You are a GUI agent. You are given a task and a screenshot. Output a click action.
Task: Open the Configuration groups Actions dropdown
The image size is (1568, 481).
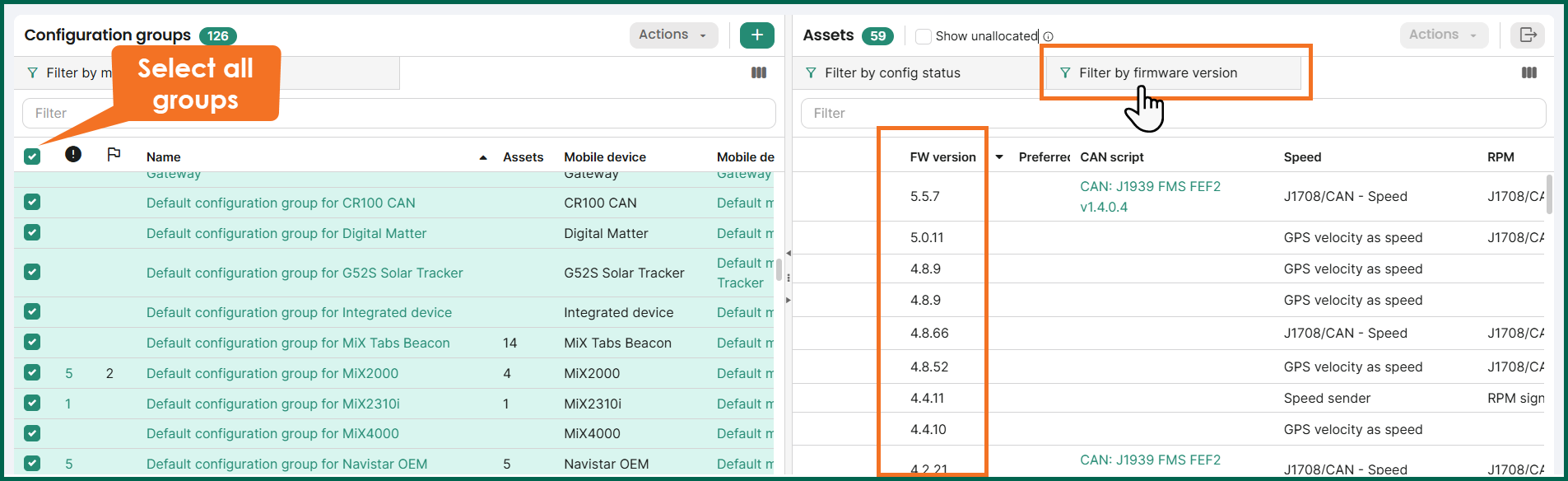(x=673, y=35)
